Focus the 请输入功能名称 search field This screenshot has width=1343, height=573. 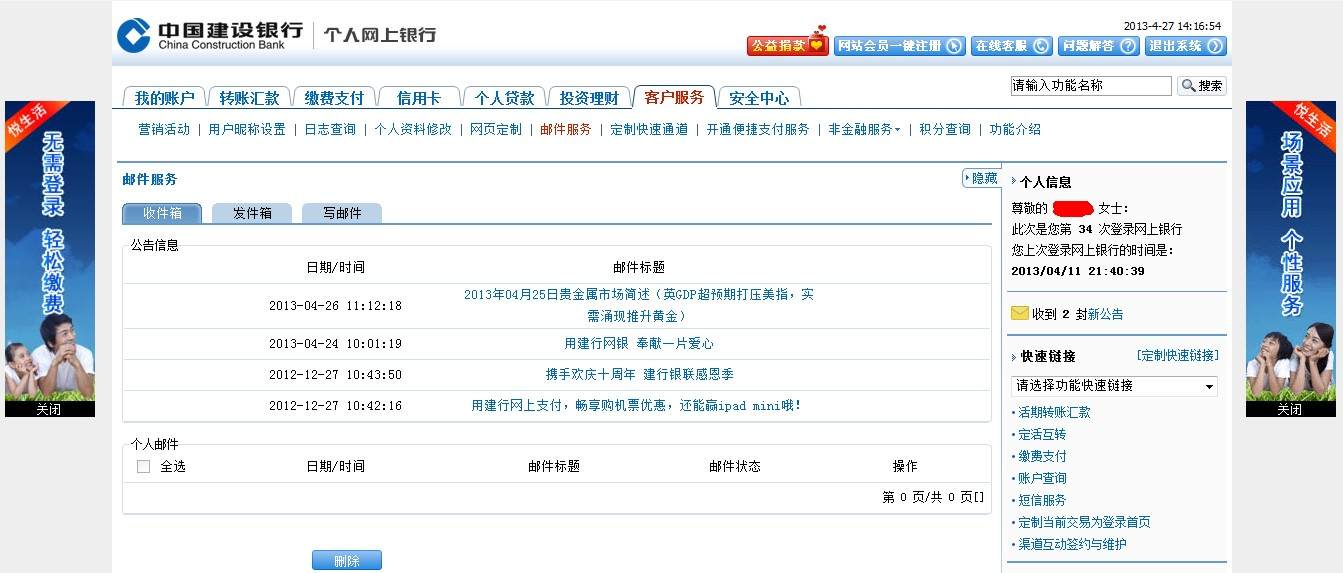point(1091,86)
